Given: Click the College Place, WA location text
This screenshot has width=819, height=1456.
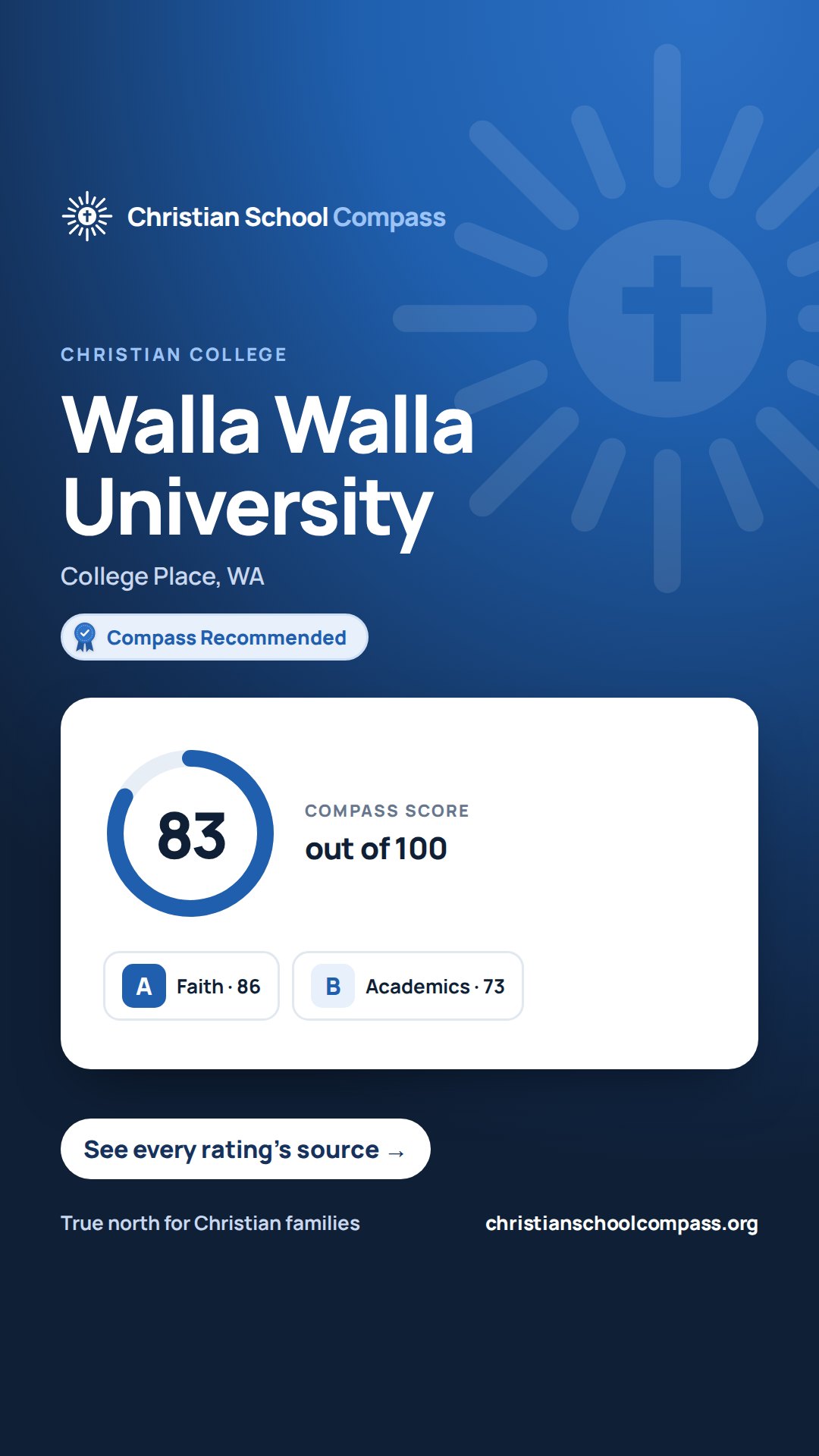Looking at the screenshot, I should pyautogui.click(x=162, y=576).
